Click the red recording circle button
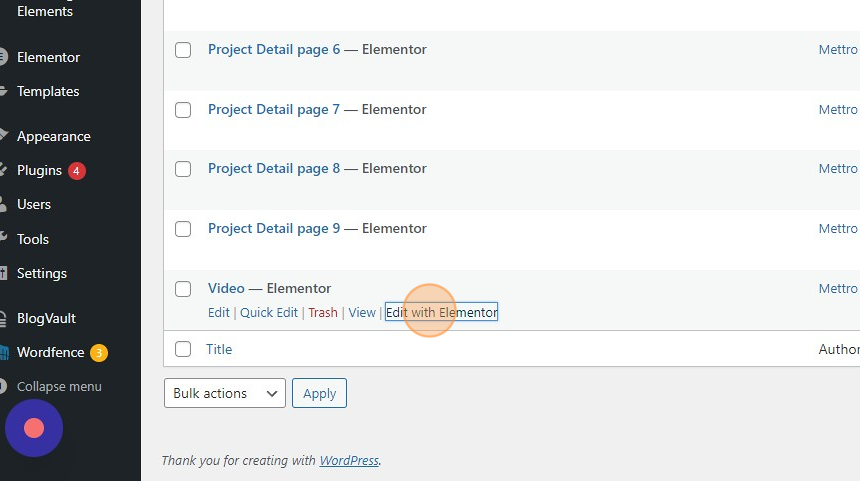This screenshot has width=860, height=481. (34, 428)
